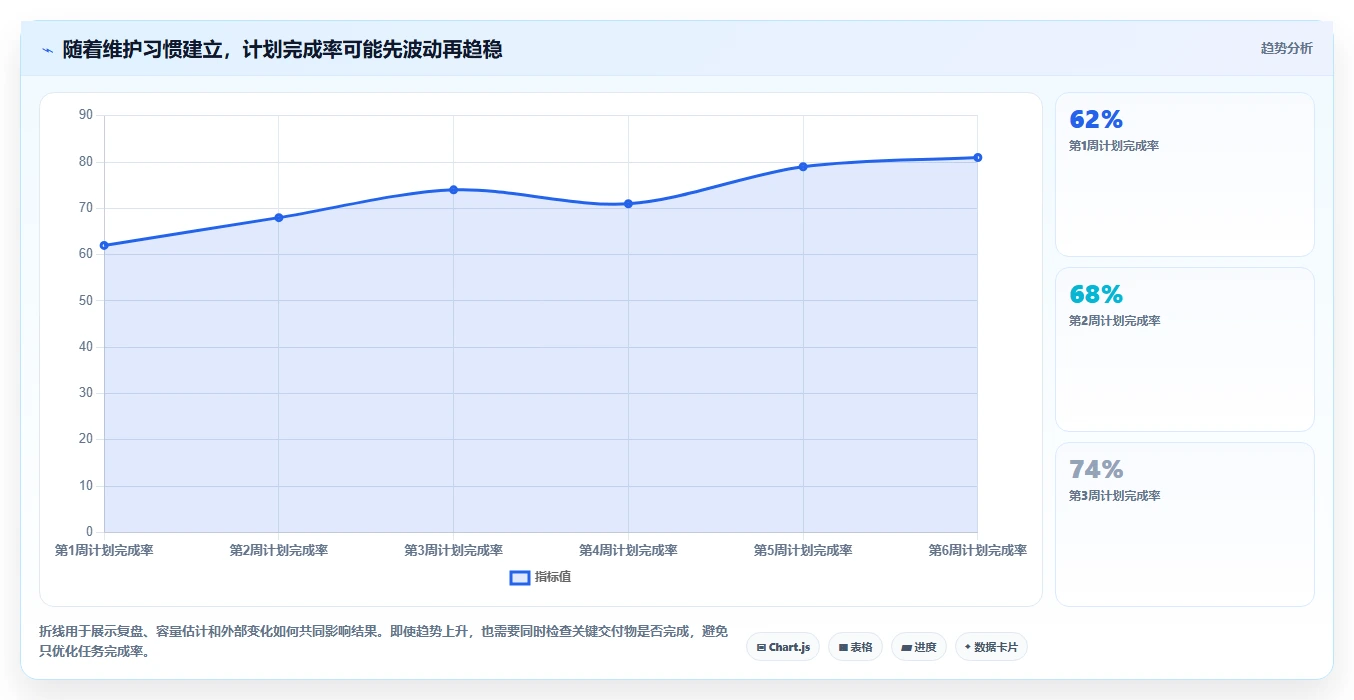Select the Chart.js tag
The width and height of the screenshot is (1354, 700).
783,647
